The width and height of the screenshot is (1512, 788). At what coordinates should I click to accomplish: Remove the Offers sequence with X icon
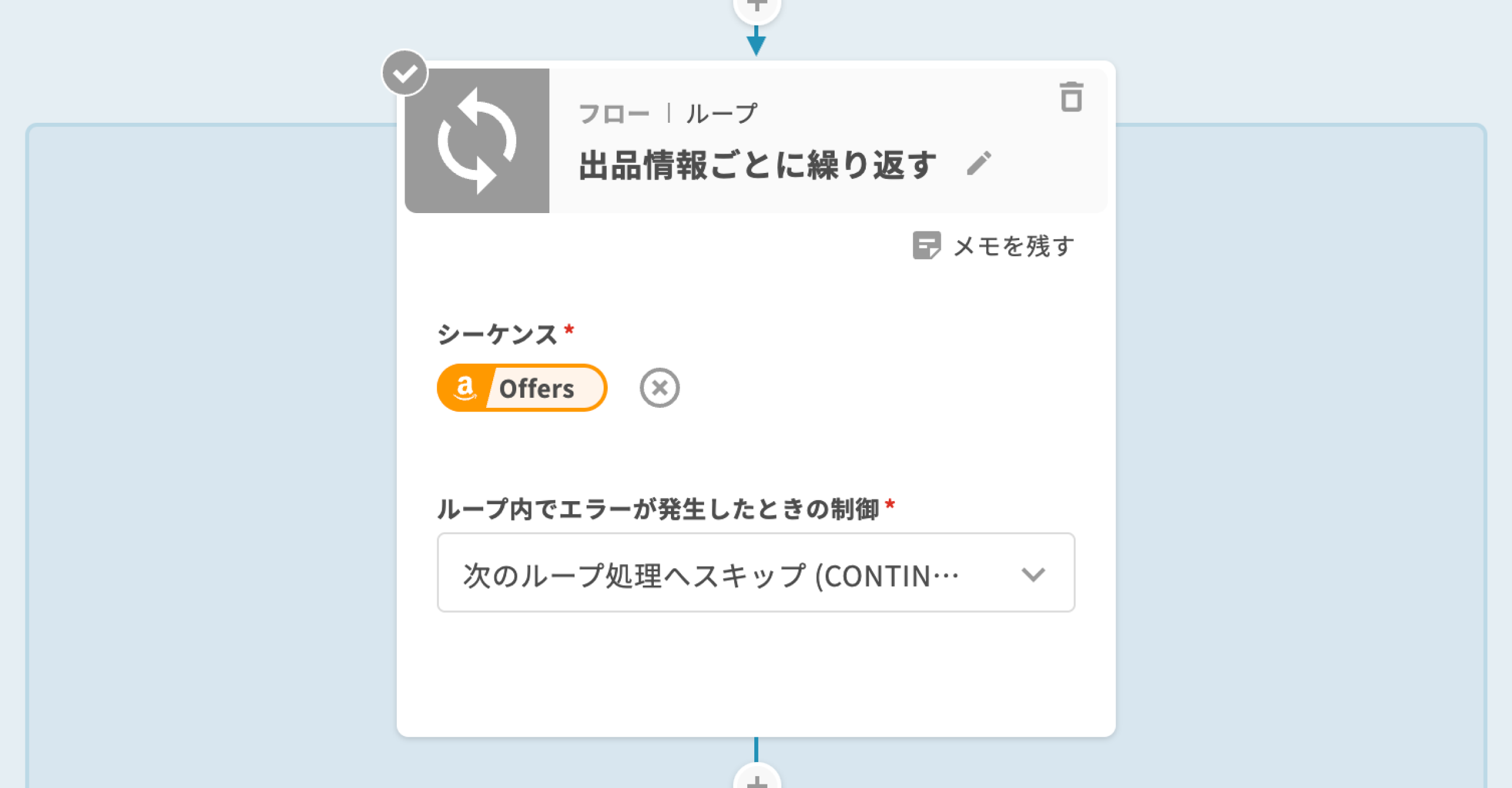pos(659,388)
